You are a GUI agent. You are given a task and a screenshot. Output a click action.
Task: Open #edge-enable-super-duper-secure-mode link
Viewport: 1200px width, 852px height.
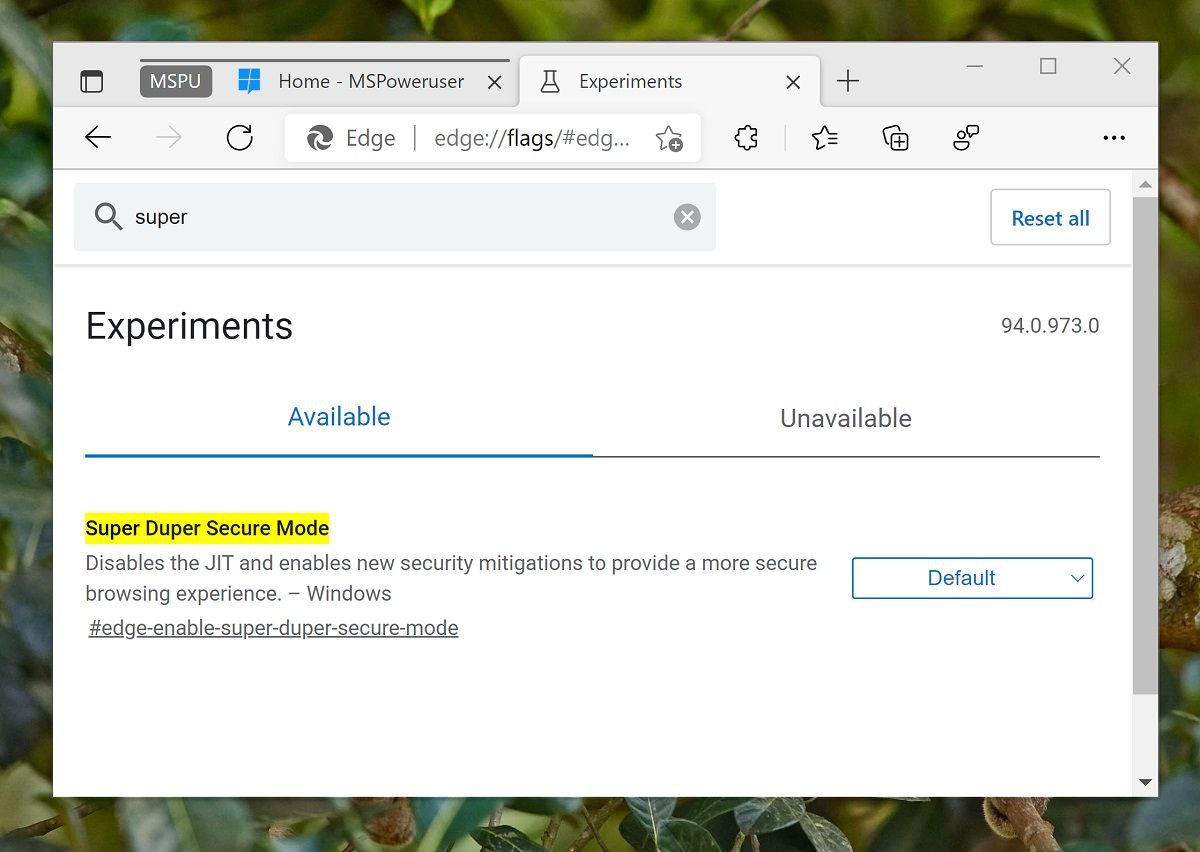(x=273, y=628)
